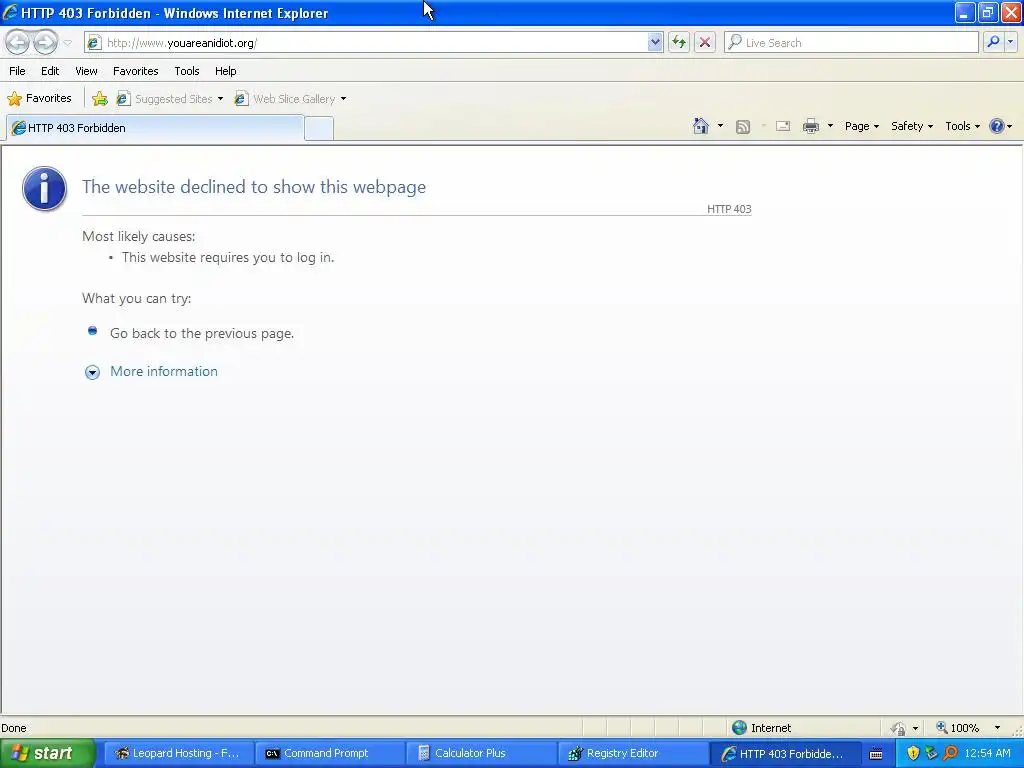Click the HTTP 403 error code text
Screen dimensions: 1024x768
pos(729,209)
